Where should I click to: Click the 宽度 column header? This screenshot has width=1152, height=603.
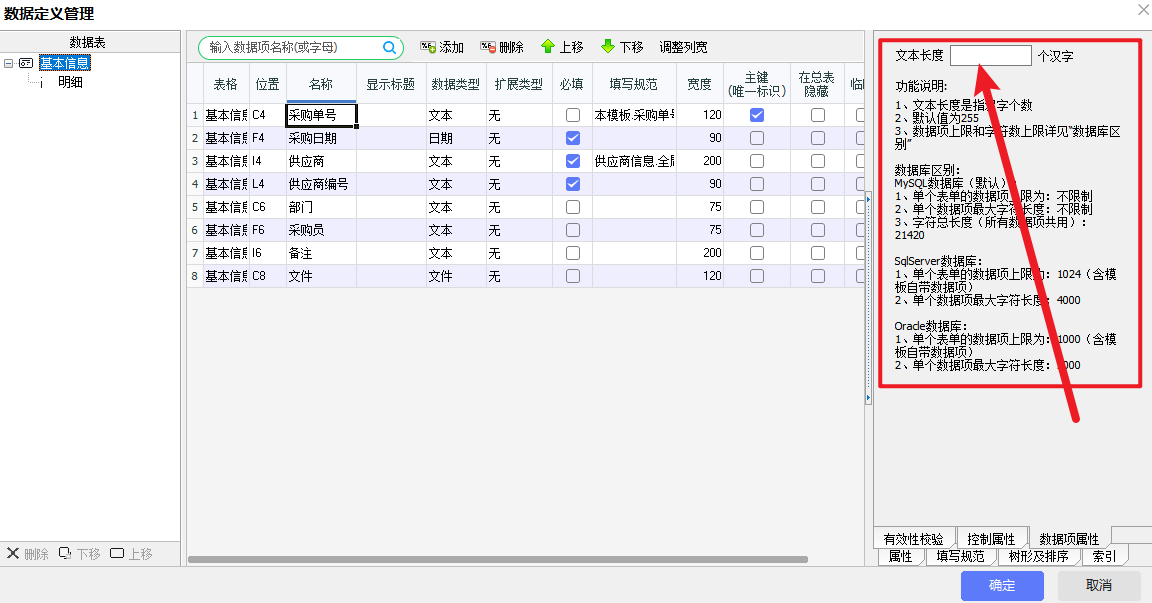click(x=699, y=84)
